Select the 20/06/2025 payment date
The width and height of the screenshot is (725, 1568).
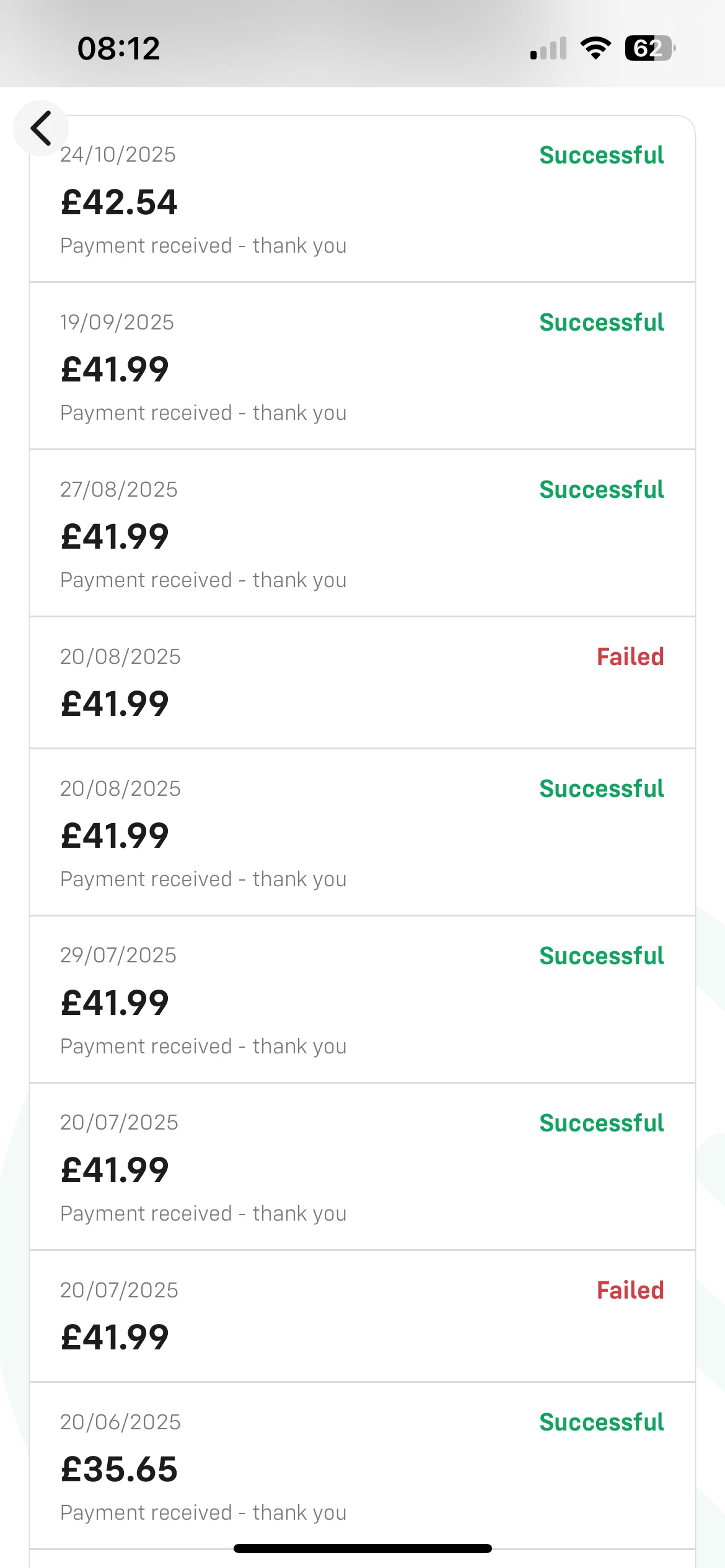tap(120, 1422)
